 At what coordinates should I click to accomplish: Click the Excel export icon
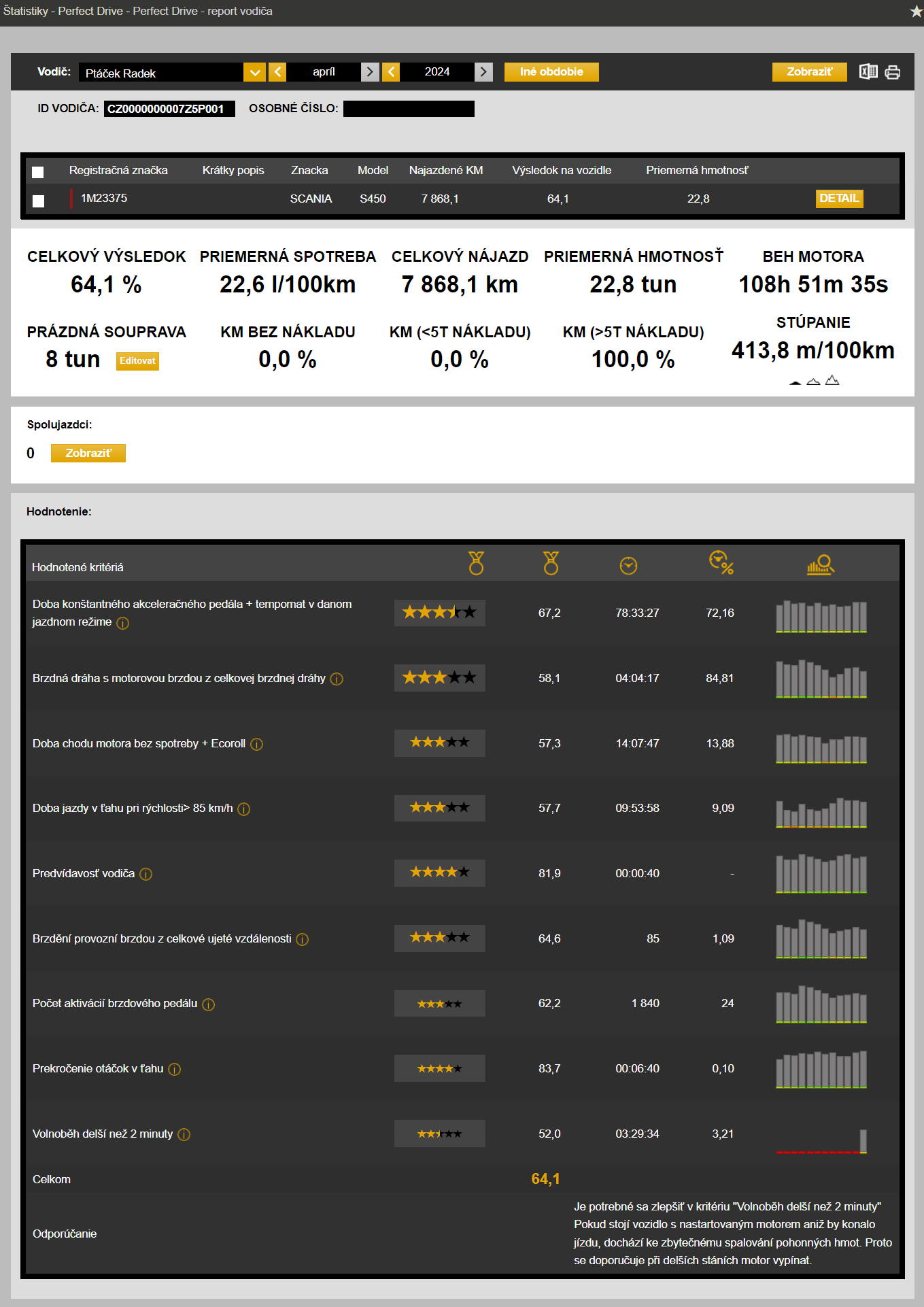pos(868,72)
